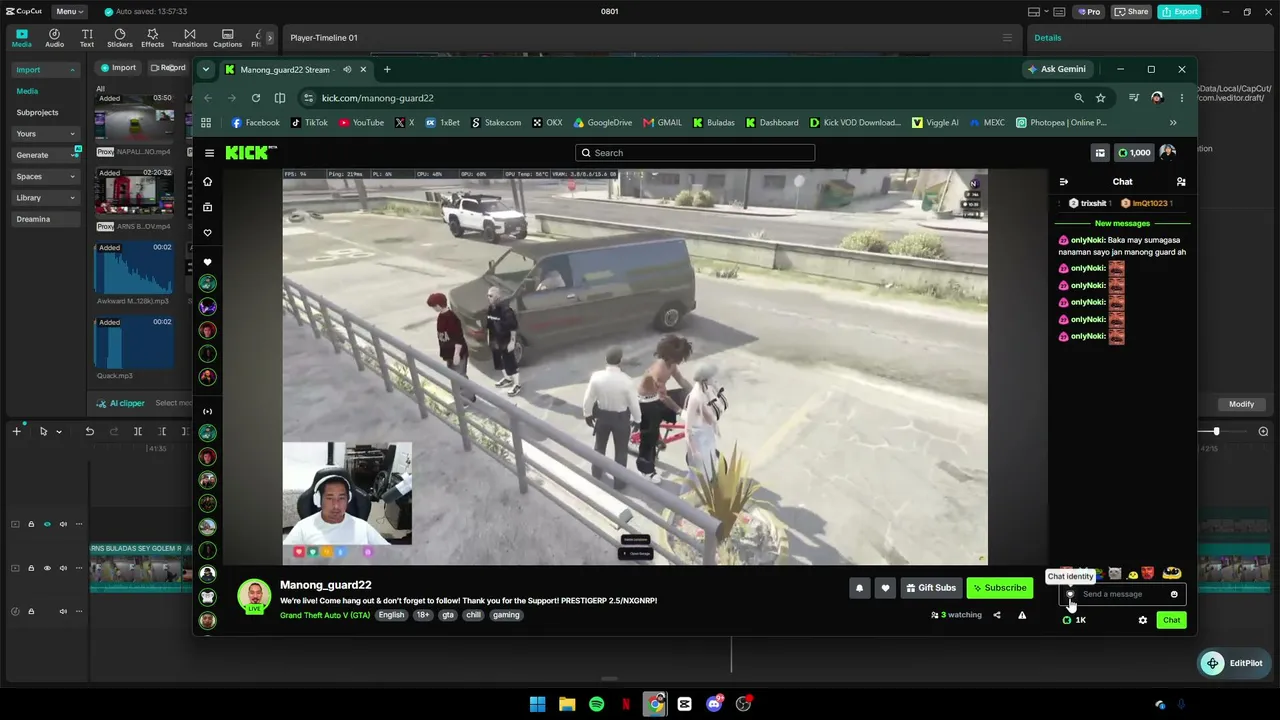The width and height of the screenshot is (1280, 720).
Task: Click the Windows Start button
Action: coord(538,704)
